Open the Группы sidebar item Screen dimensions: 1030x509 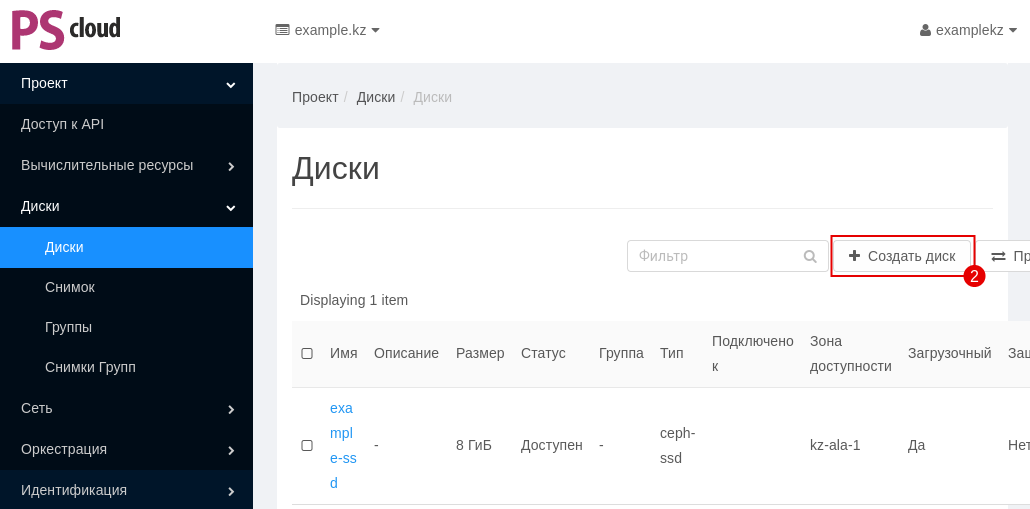[x=126, y=327]
